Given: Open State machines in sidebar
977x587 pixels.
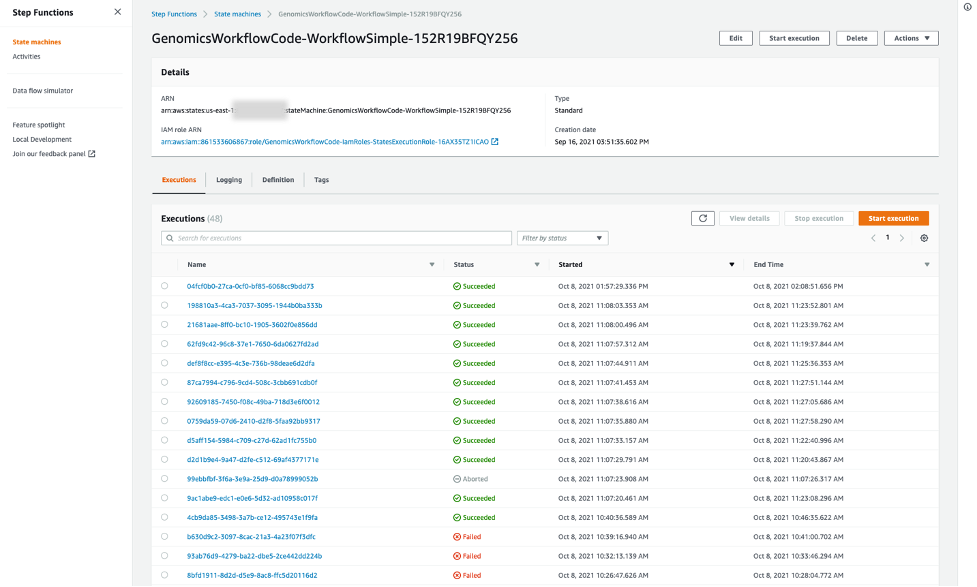Looking at the screenshot, I should (x=37, y=42).
